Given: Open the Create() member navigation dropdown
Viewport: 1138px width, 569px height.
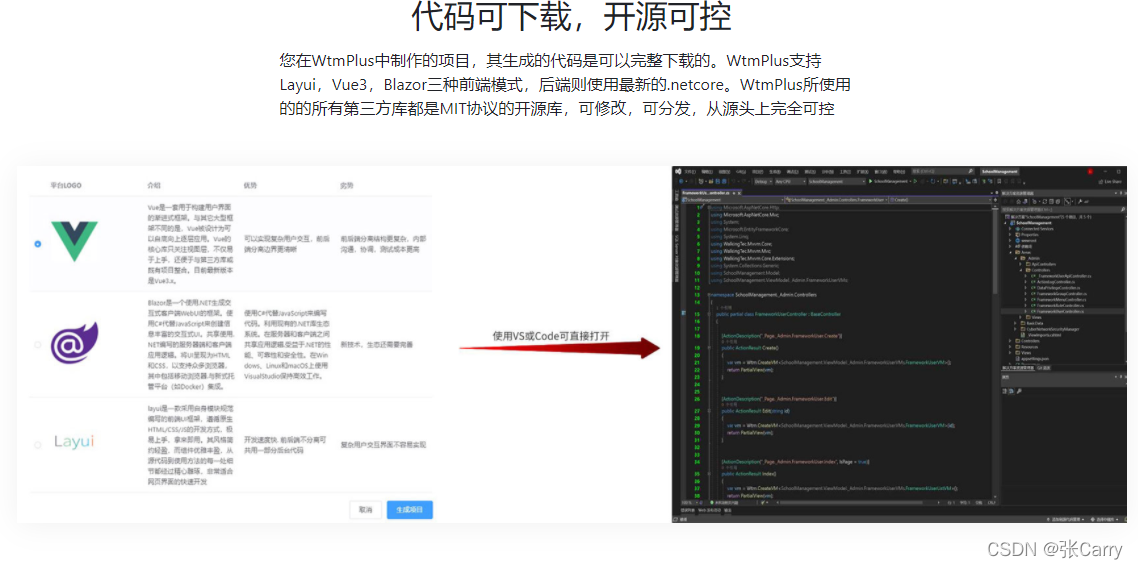Looking at the screenshot, I should (941, 200).
